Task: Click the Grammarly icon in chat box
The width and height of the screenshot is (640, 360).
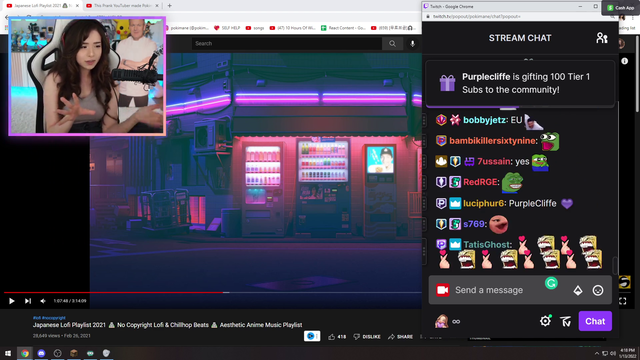Action: [x=551, y=283]
